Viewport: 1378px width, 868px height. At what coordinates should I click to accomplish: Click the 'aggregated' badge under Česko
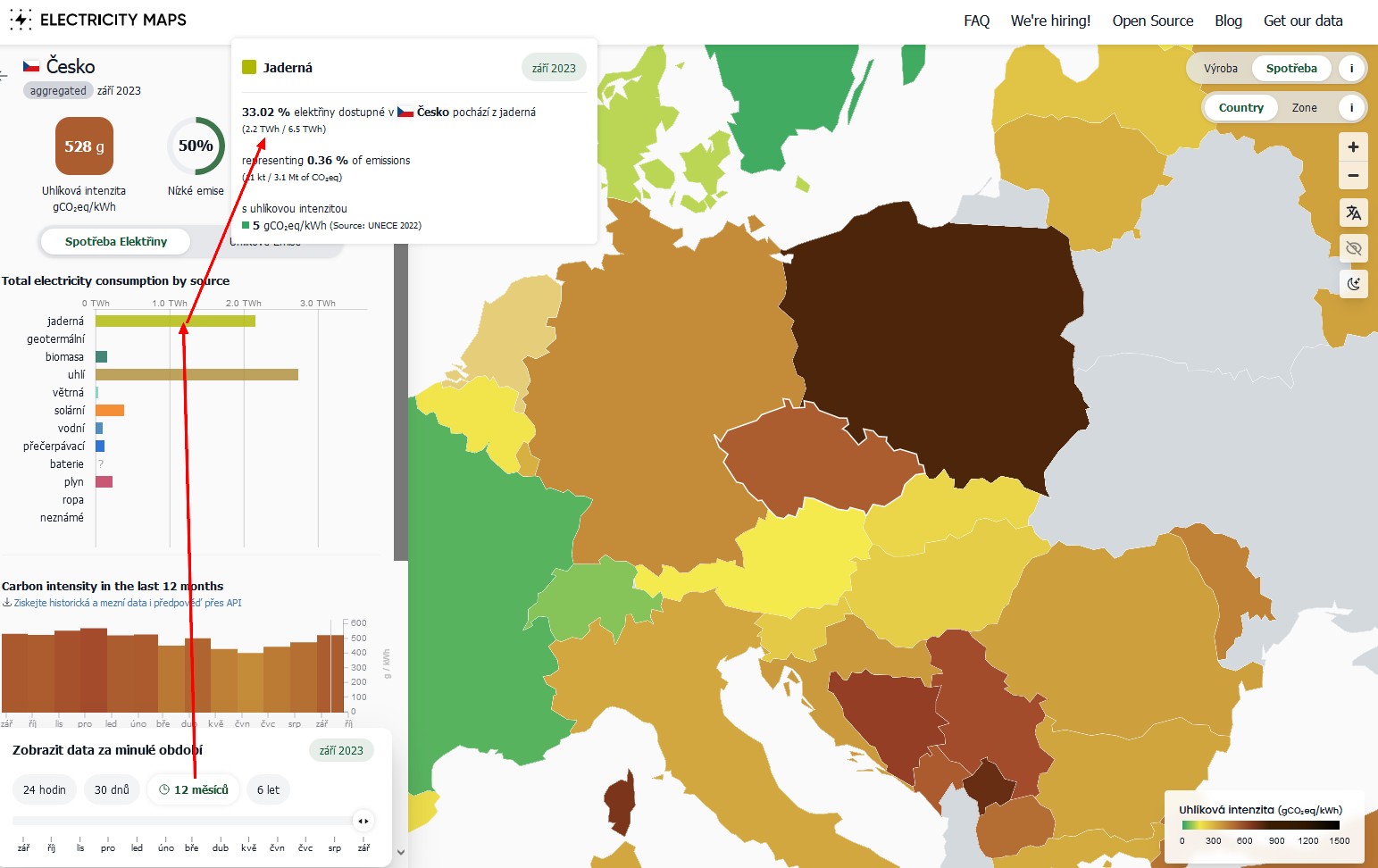[x=58, y=90]
